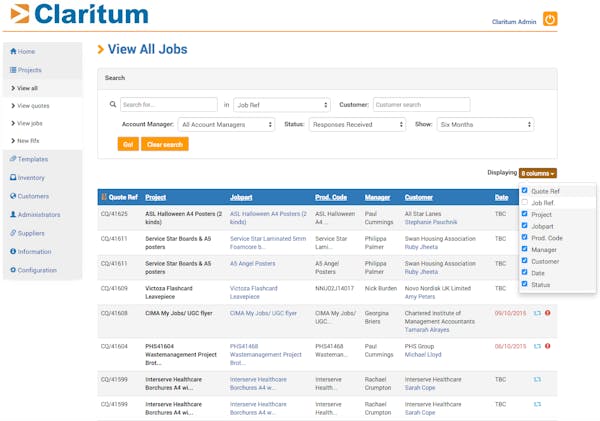Viewport: 600px width, 421px height.
Task: Click the Administrators person icon
Action: coord(13,214)
